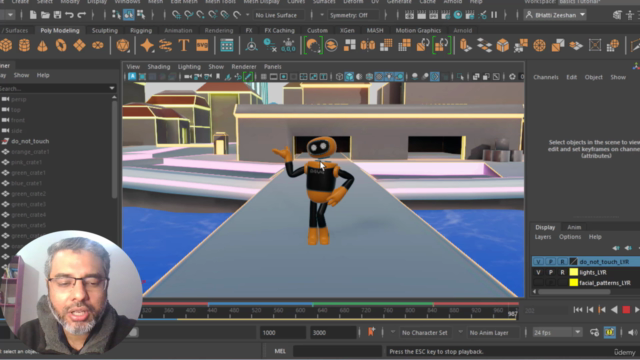Image resolution: width=640 pixels, height=360 pixels.
Task: Create a polygon plane from the shelf
Action: 79,45
